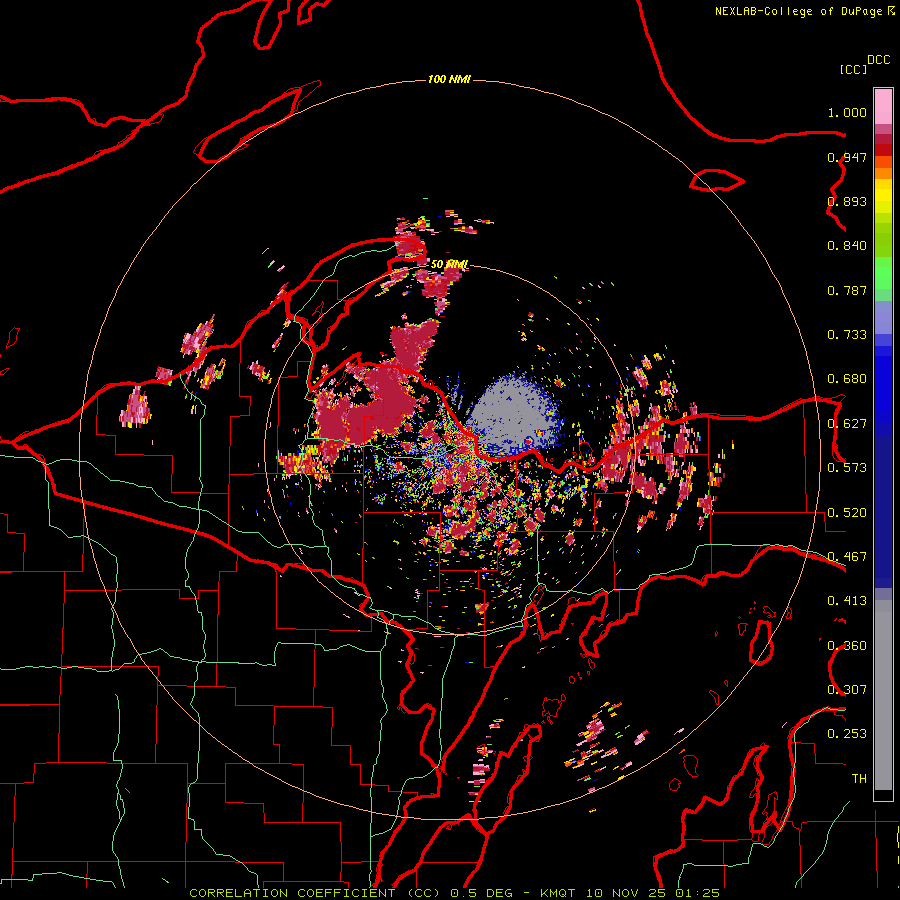Click legend value 0.947

point(847,157)
